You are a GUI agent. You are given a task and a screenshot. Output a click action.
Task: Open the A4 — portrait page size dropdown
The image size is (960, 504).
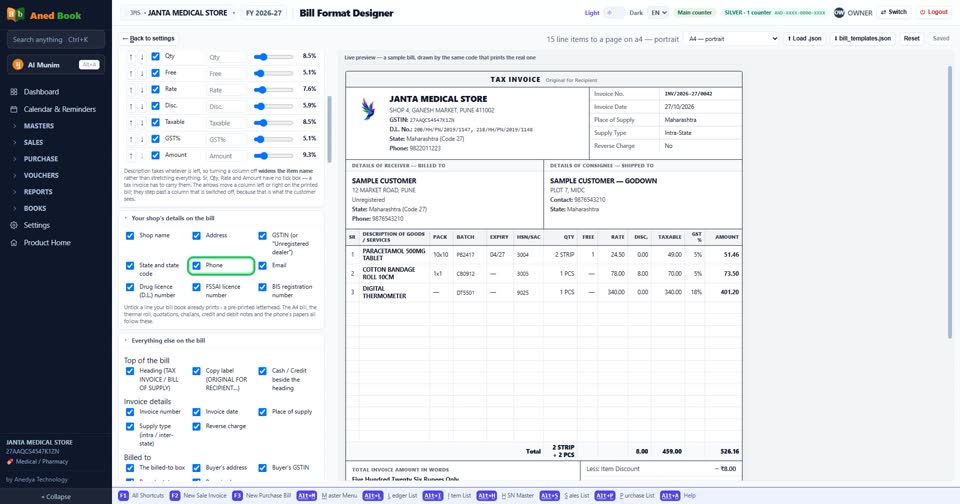tap(731, 39)
